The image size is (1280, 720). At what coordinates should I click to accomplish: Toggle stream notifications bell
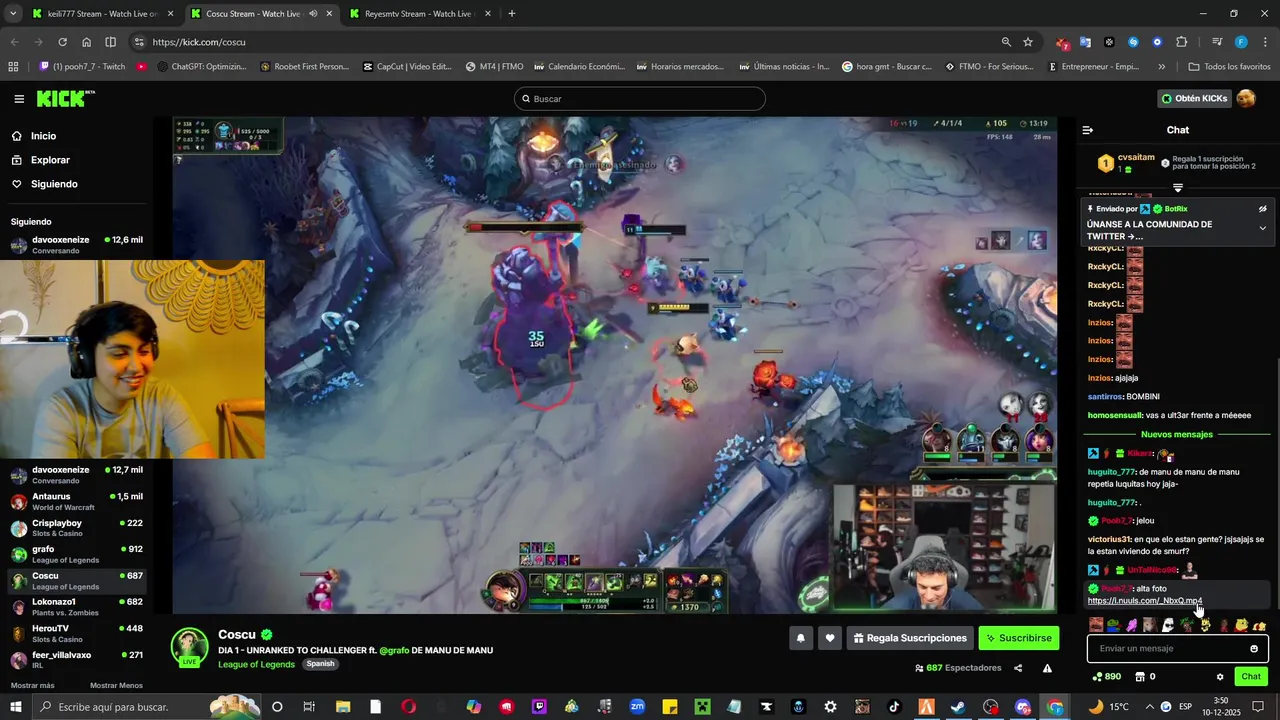tap(801, 638)
